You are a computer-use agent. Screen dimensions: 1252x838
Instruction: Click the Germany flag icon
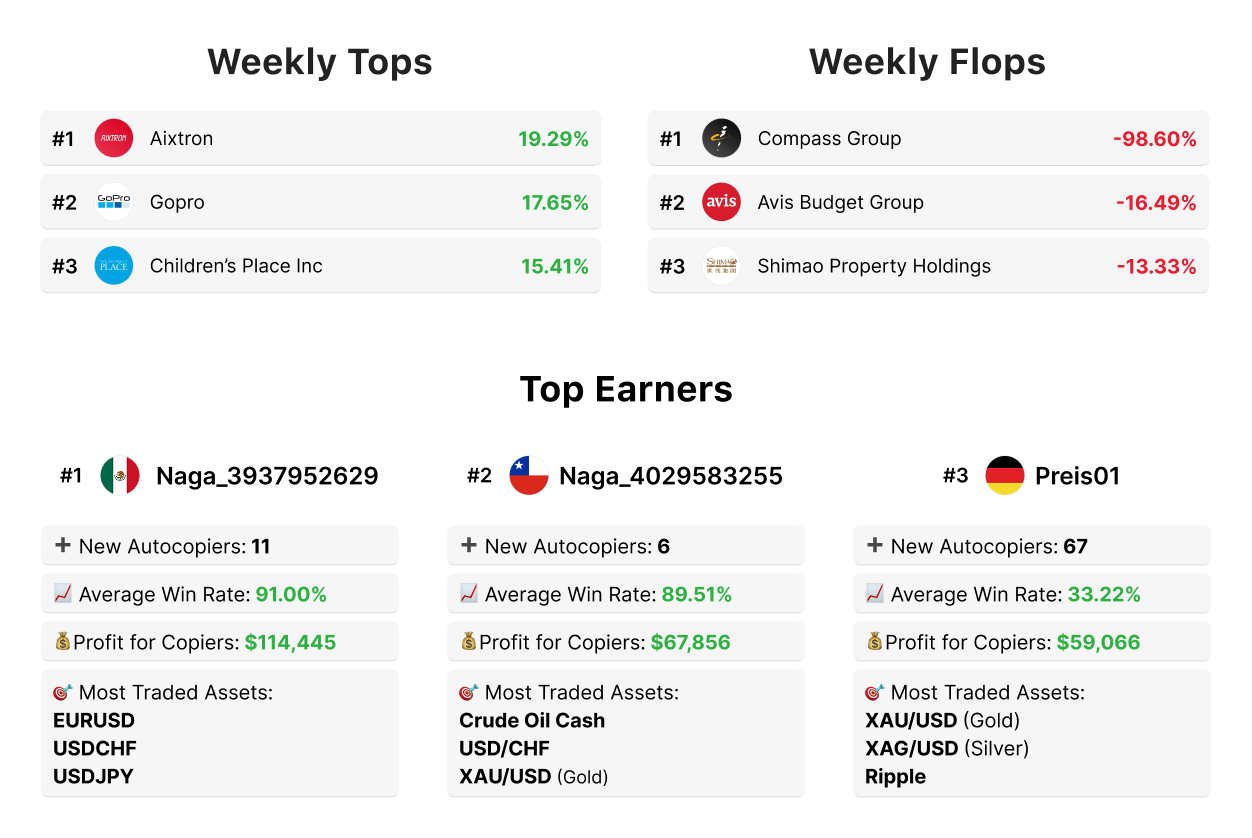point(1004,476)
